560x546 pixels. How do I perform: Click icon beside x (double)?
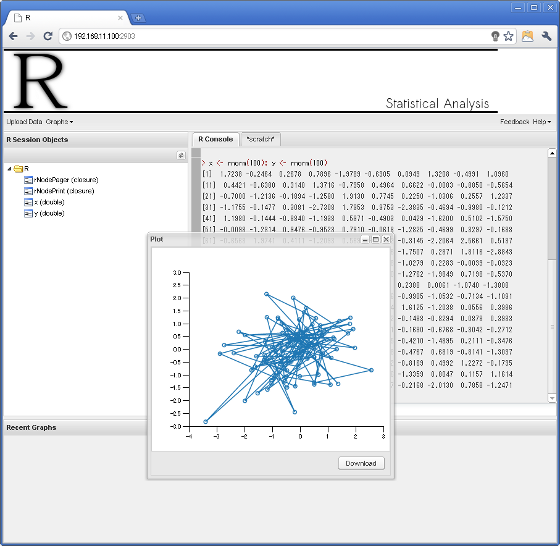28,202
